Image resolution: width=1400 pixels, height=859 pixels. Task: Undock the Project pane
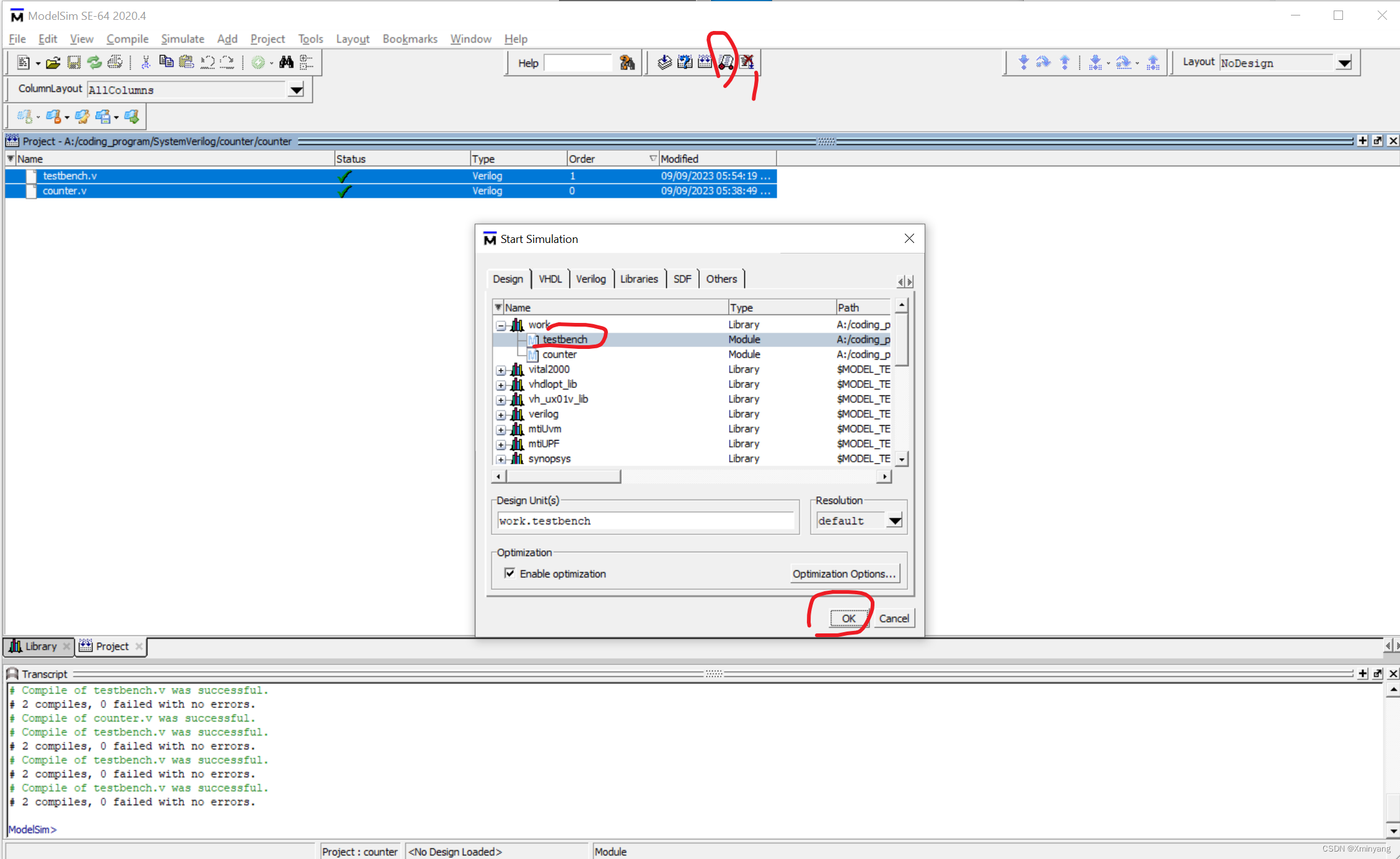(1378, 141)
